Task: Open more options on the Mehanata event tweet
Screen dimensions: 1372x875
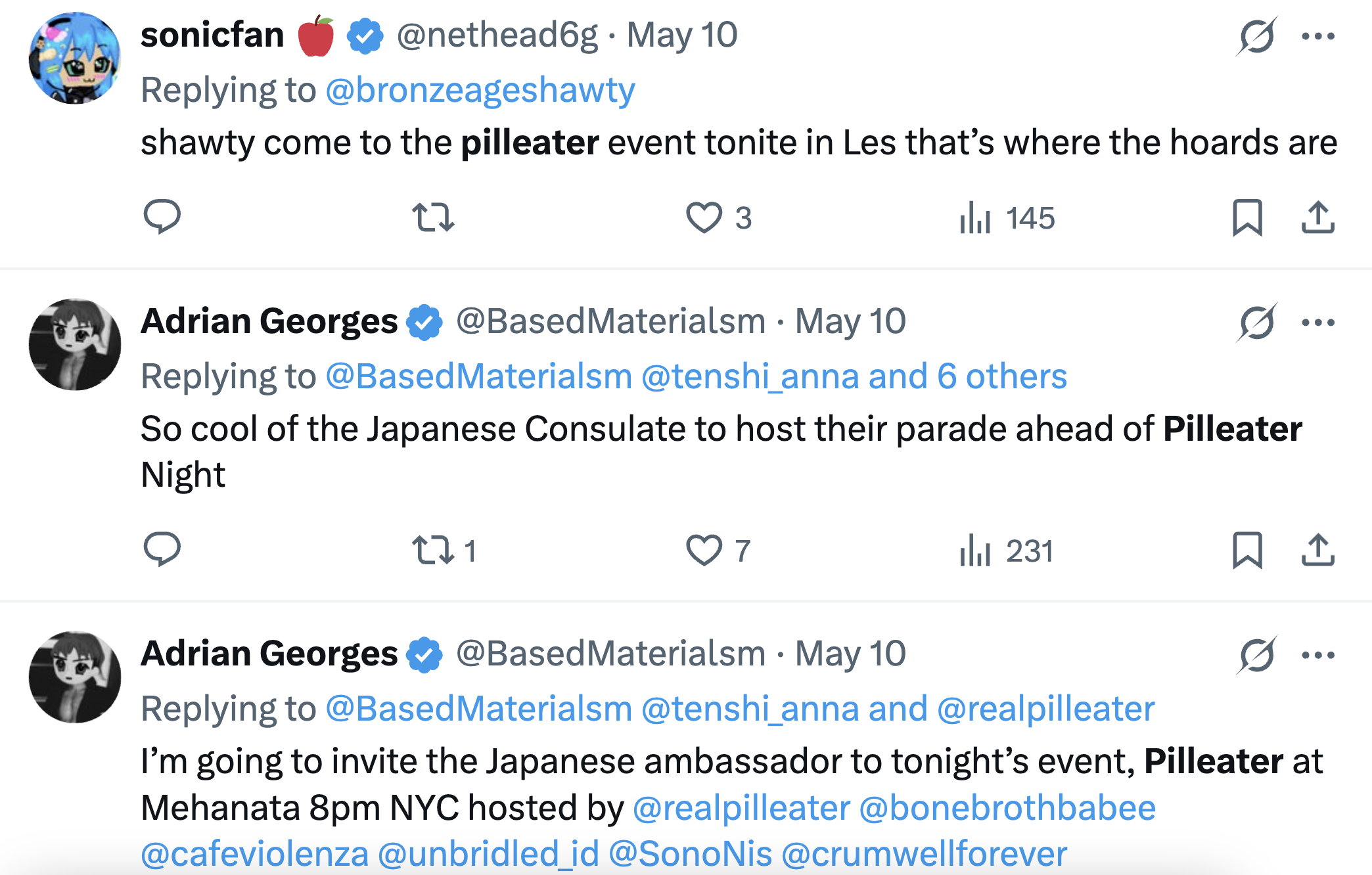Action: click(x=1318, y=655)
